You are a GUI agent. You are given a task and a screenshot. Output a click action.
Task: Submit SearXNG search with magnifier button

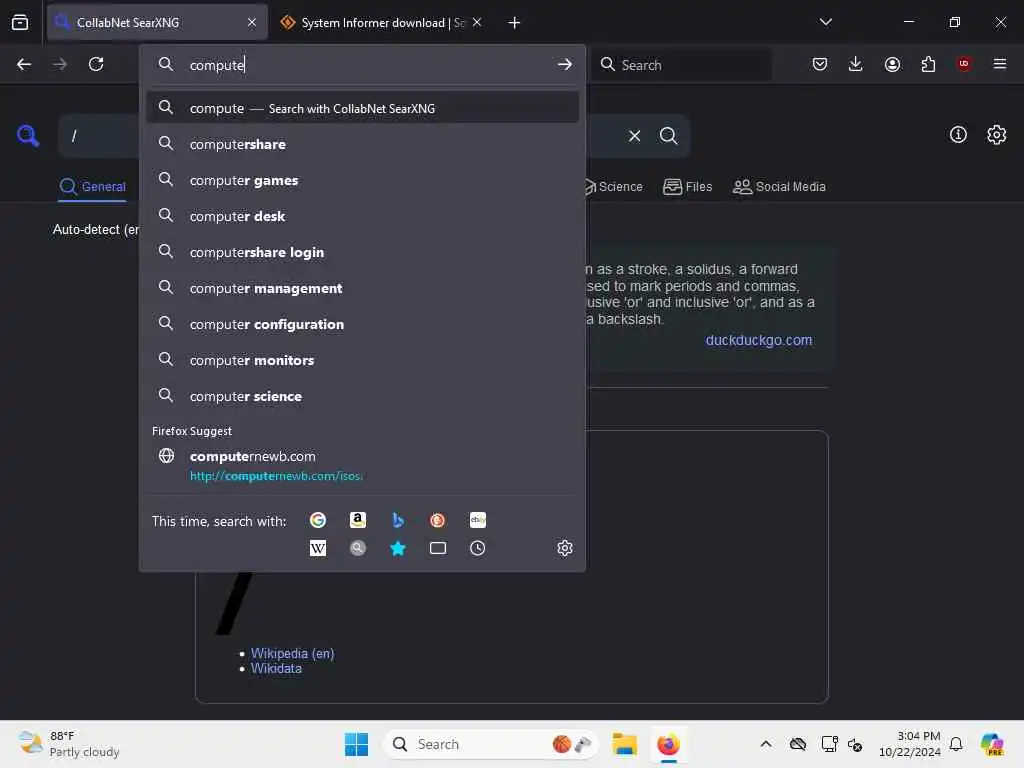pos(668,135)
